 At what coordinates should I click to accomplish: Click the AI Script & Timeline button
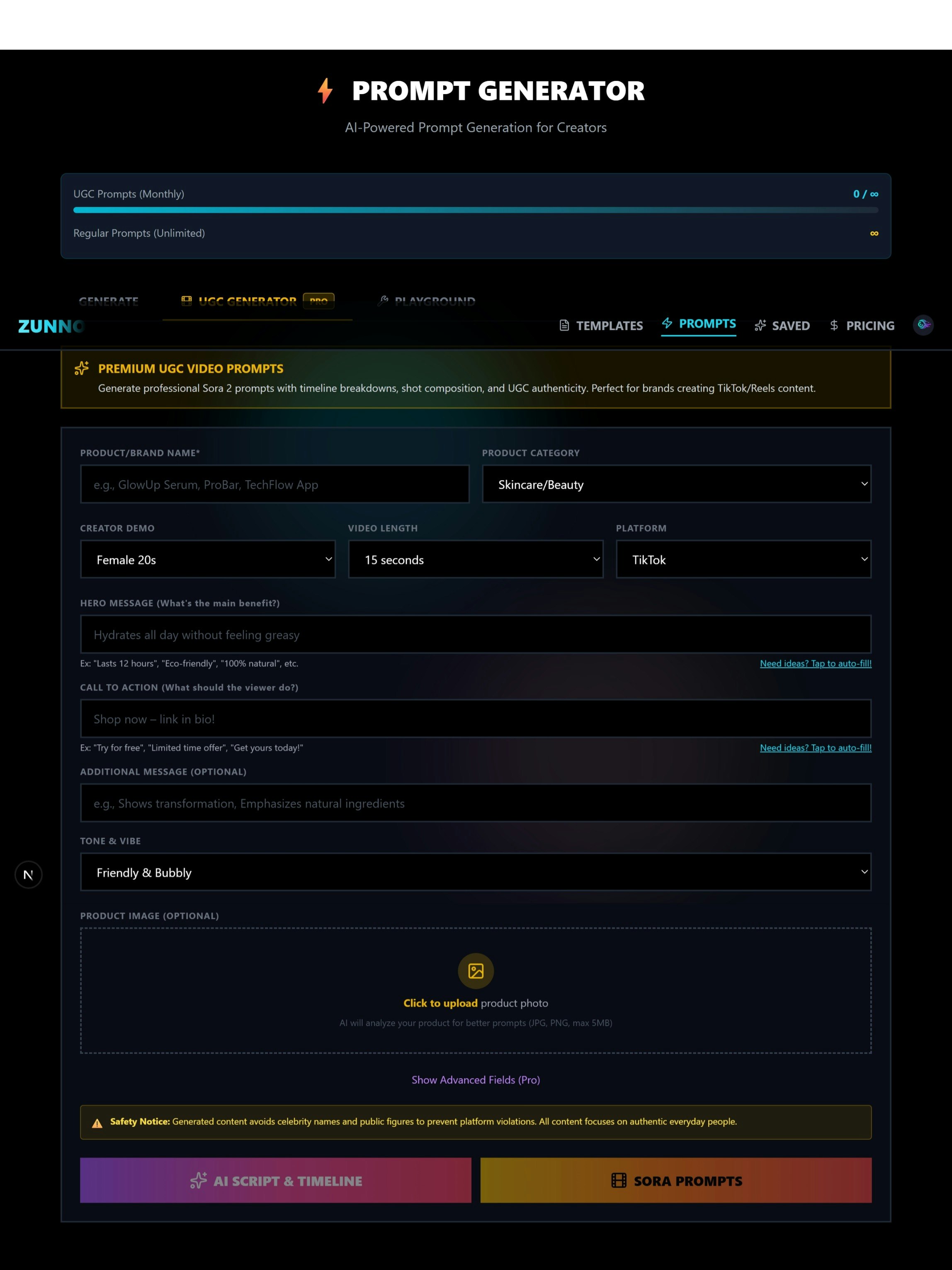[x=276, y=1180]
